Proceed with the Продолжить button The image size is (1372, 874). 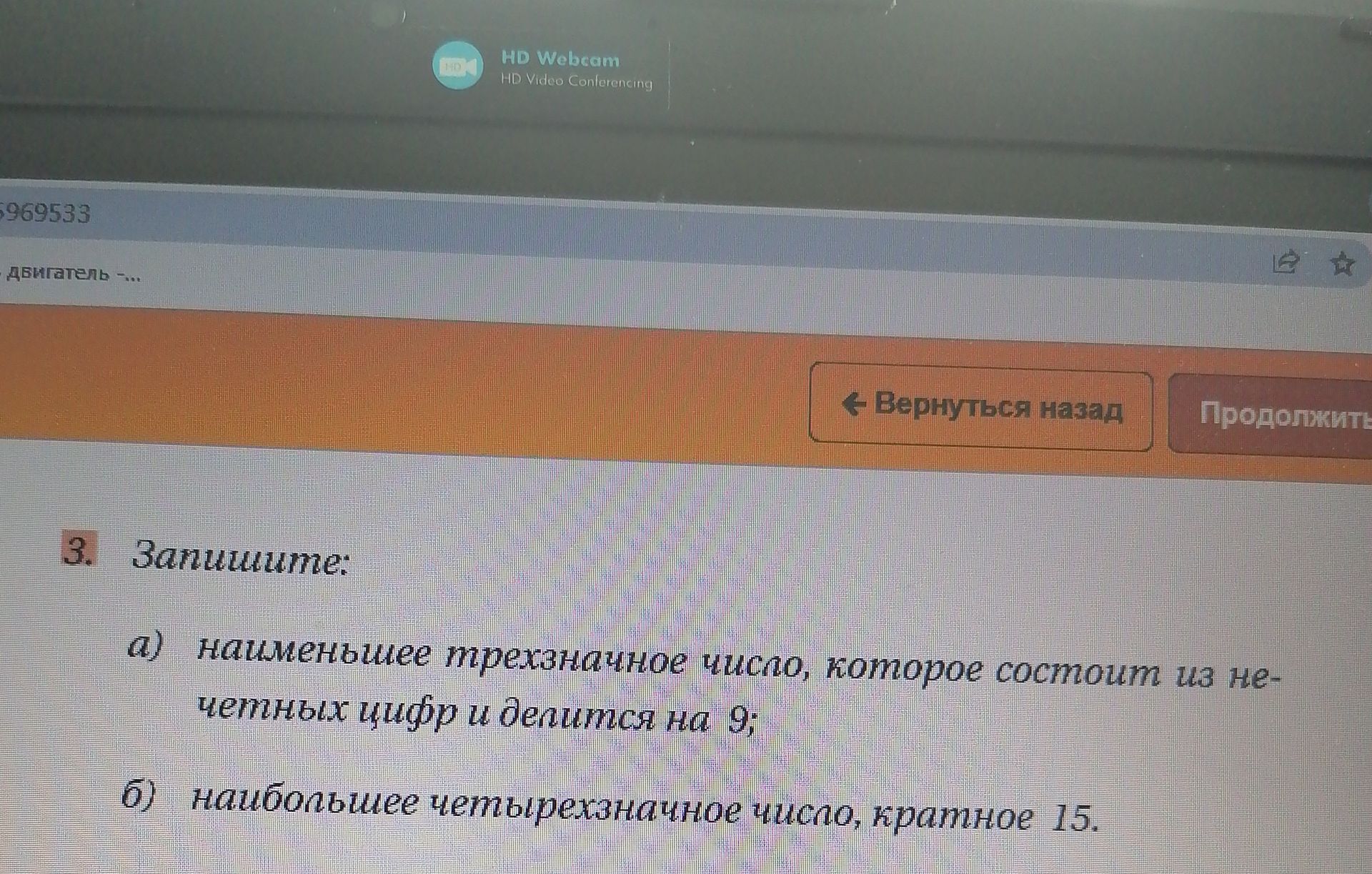point(1272,414)
